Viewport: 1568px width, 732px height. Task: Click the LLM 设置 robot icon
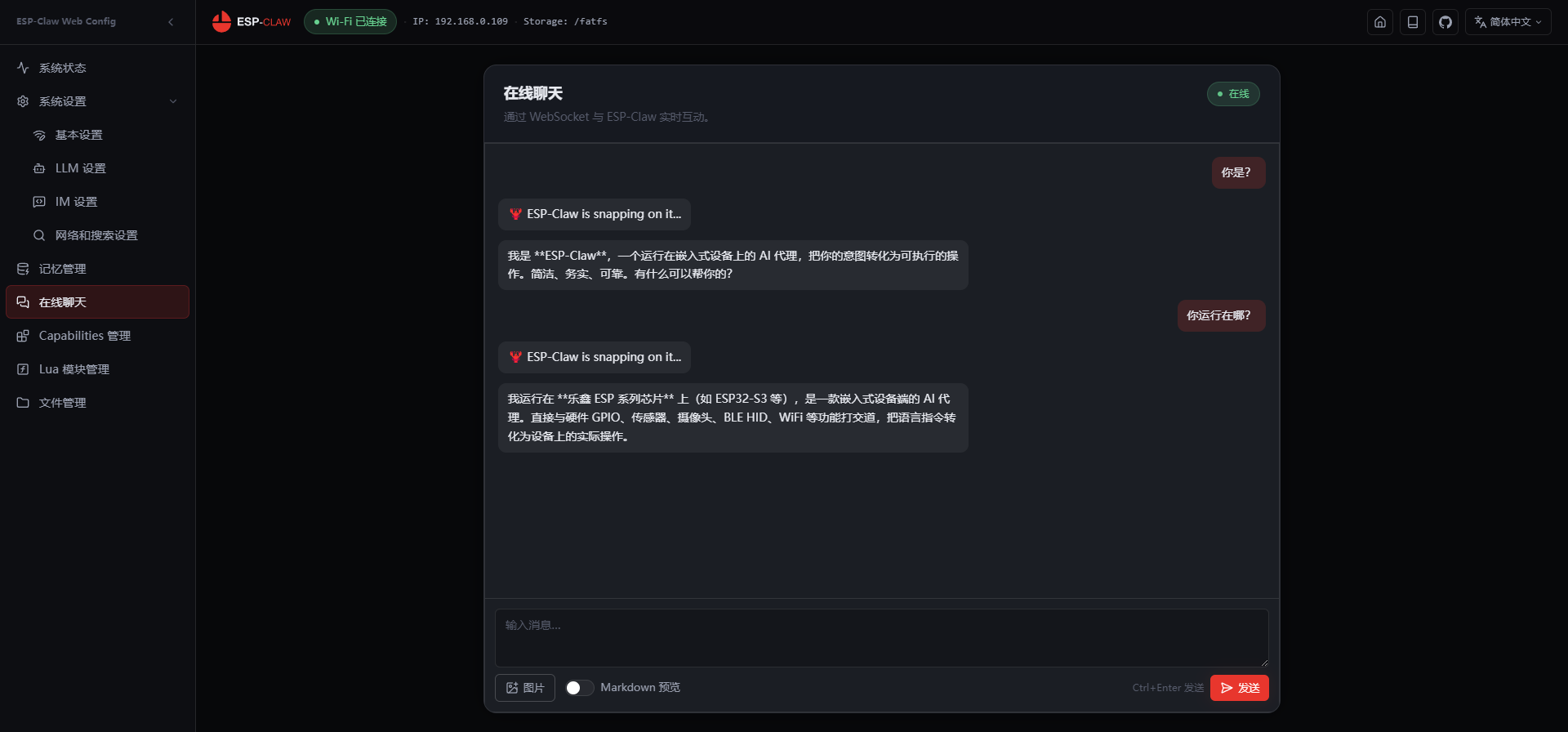[x=39, y=168]
